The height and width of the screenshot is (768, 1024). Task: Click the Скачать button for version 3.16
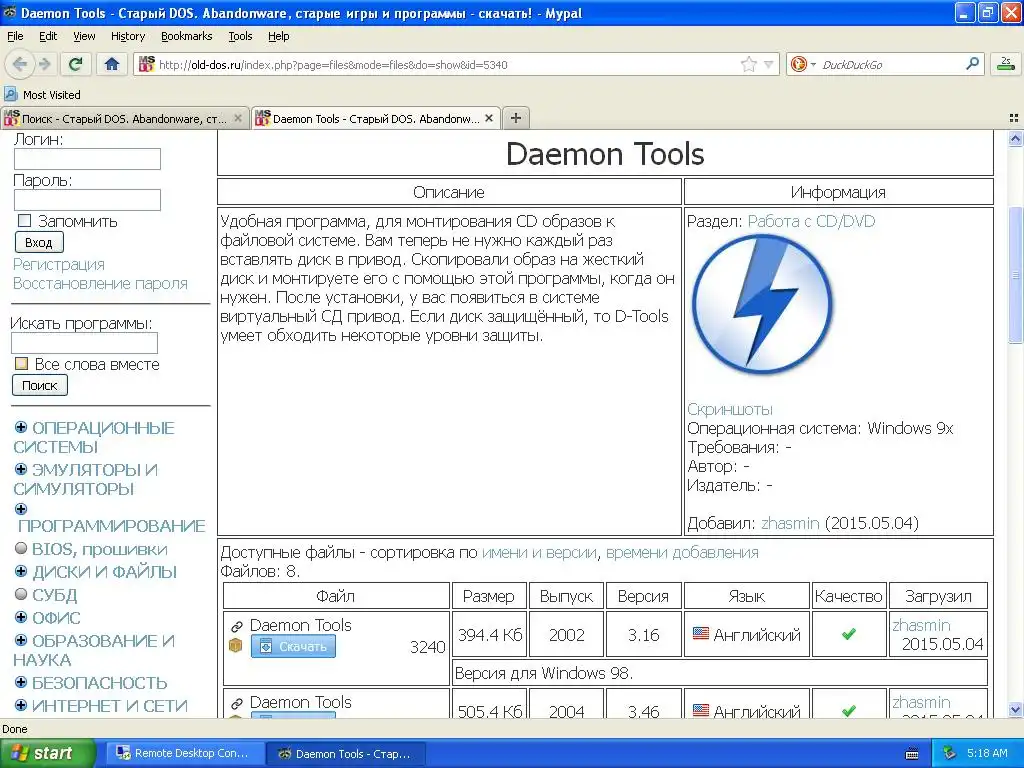tap(293, 647)
